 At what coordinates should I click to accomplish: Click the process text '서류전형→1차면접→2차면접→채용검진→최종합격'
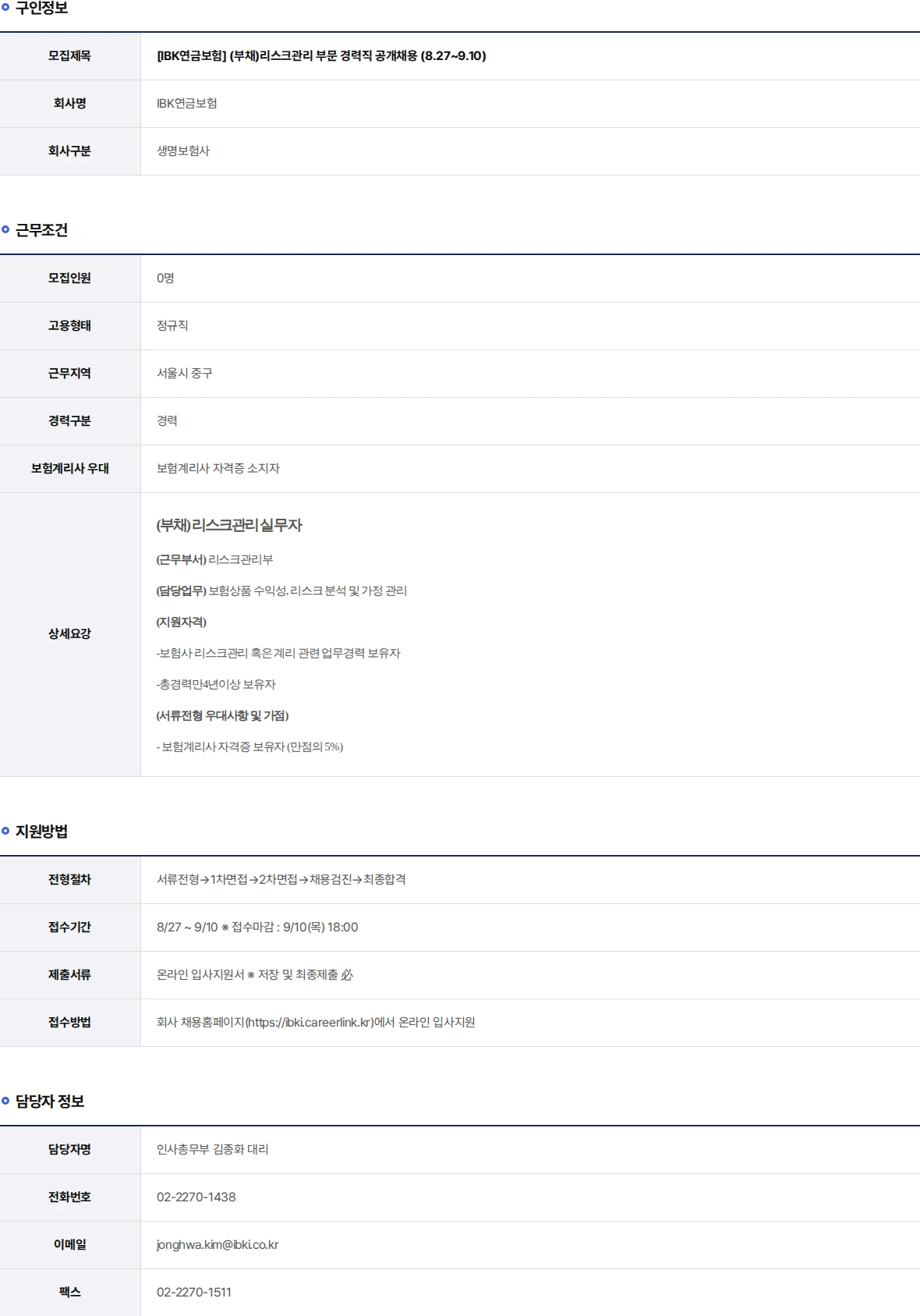(x=281, y=880)
